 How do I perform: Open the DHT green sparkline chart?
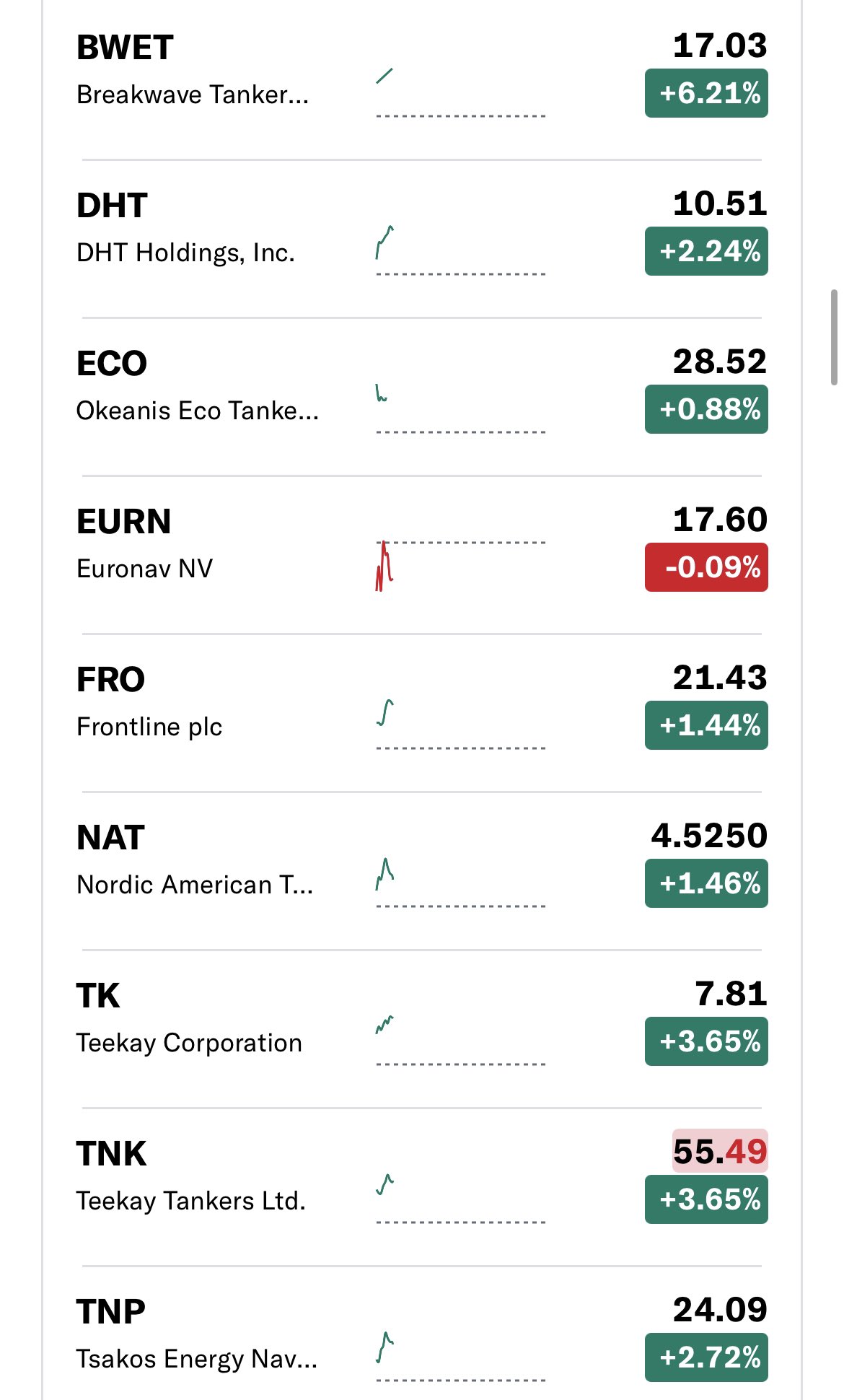[x=385, y=242]
